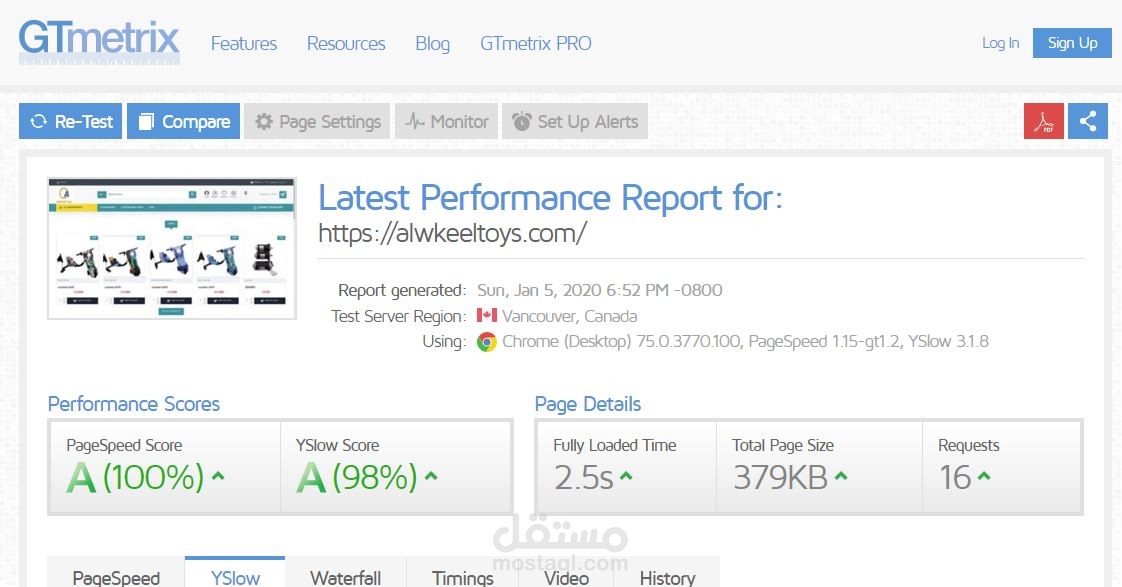The width and height of the screenshot is (1122, 587).
Task: Download the PDF report icon
Action: tap(1044, 121)
